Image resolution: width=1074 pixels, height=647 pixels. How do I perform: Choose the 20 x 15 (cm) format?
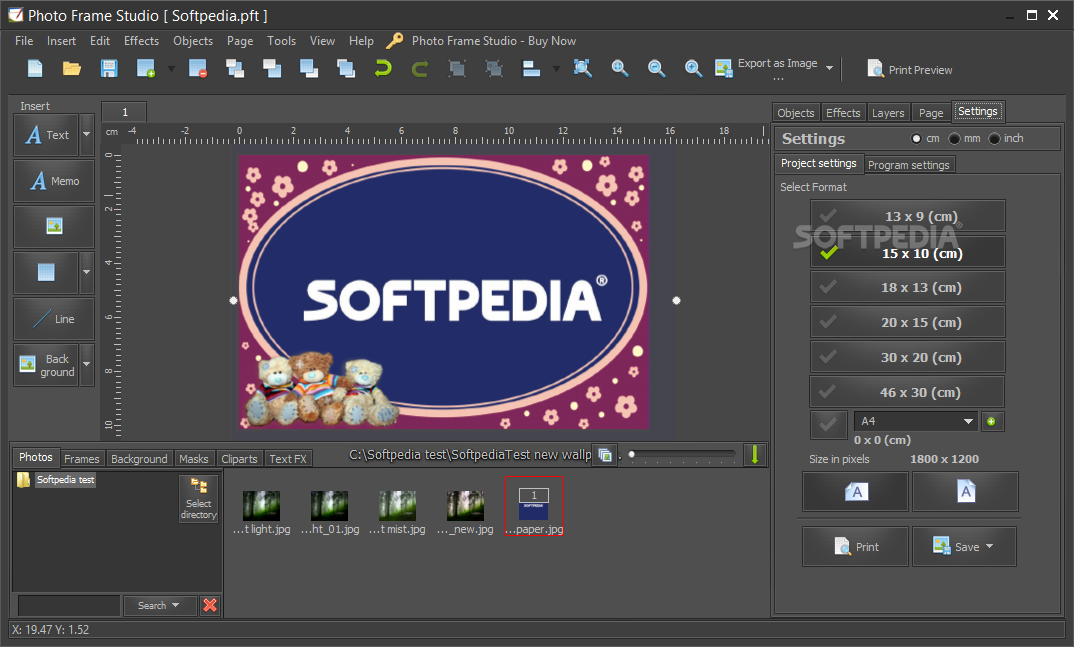click(908, 322)
